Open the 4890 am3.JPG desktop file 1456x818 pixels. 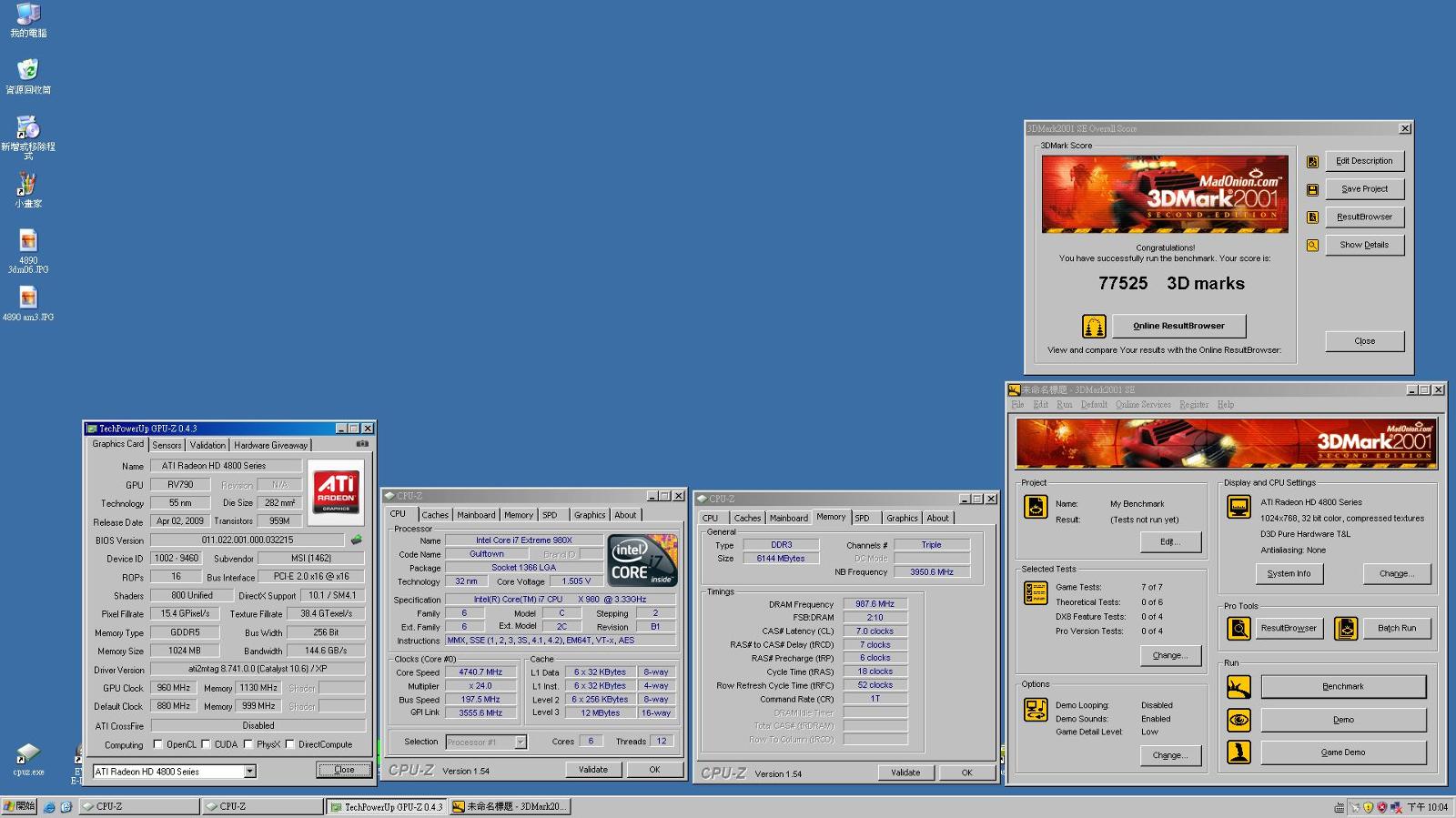[28, 304]
